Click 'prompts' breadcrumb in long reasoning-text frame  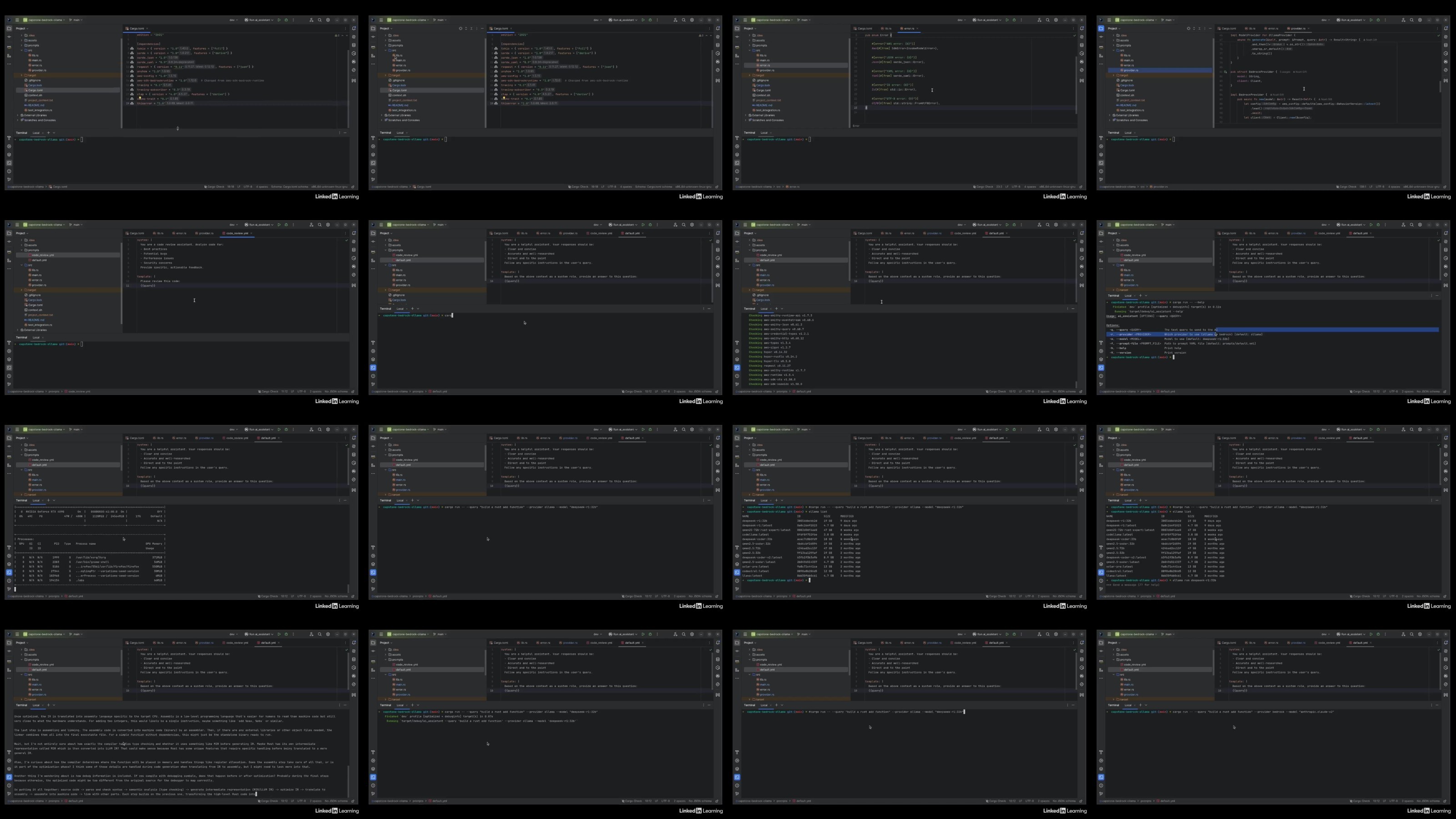(x=54, y=800)
